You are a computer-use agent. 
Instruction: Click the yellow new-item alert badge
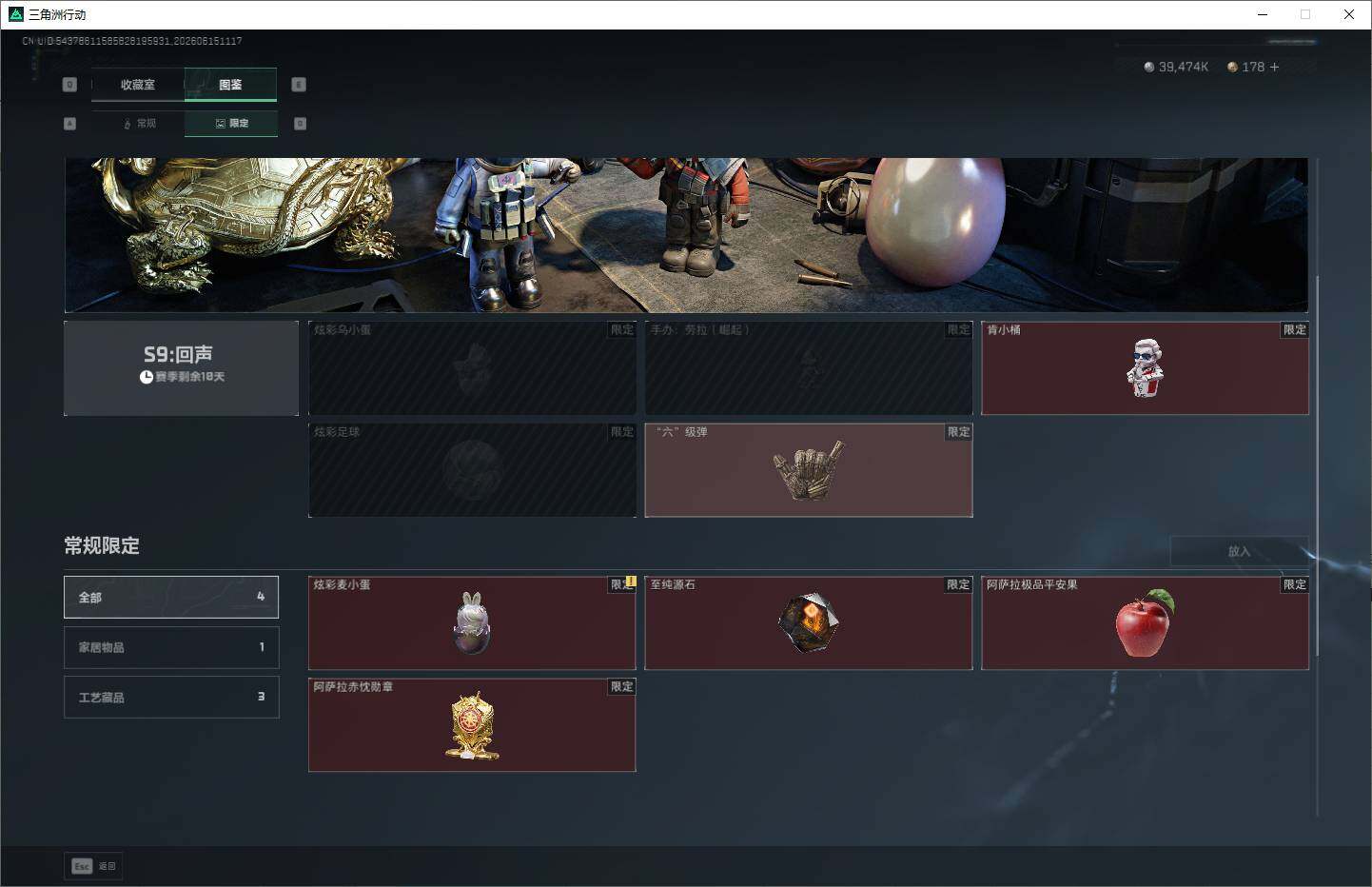click(x=631, y=581)
